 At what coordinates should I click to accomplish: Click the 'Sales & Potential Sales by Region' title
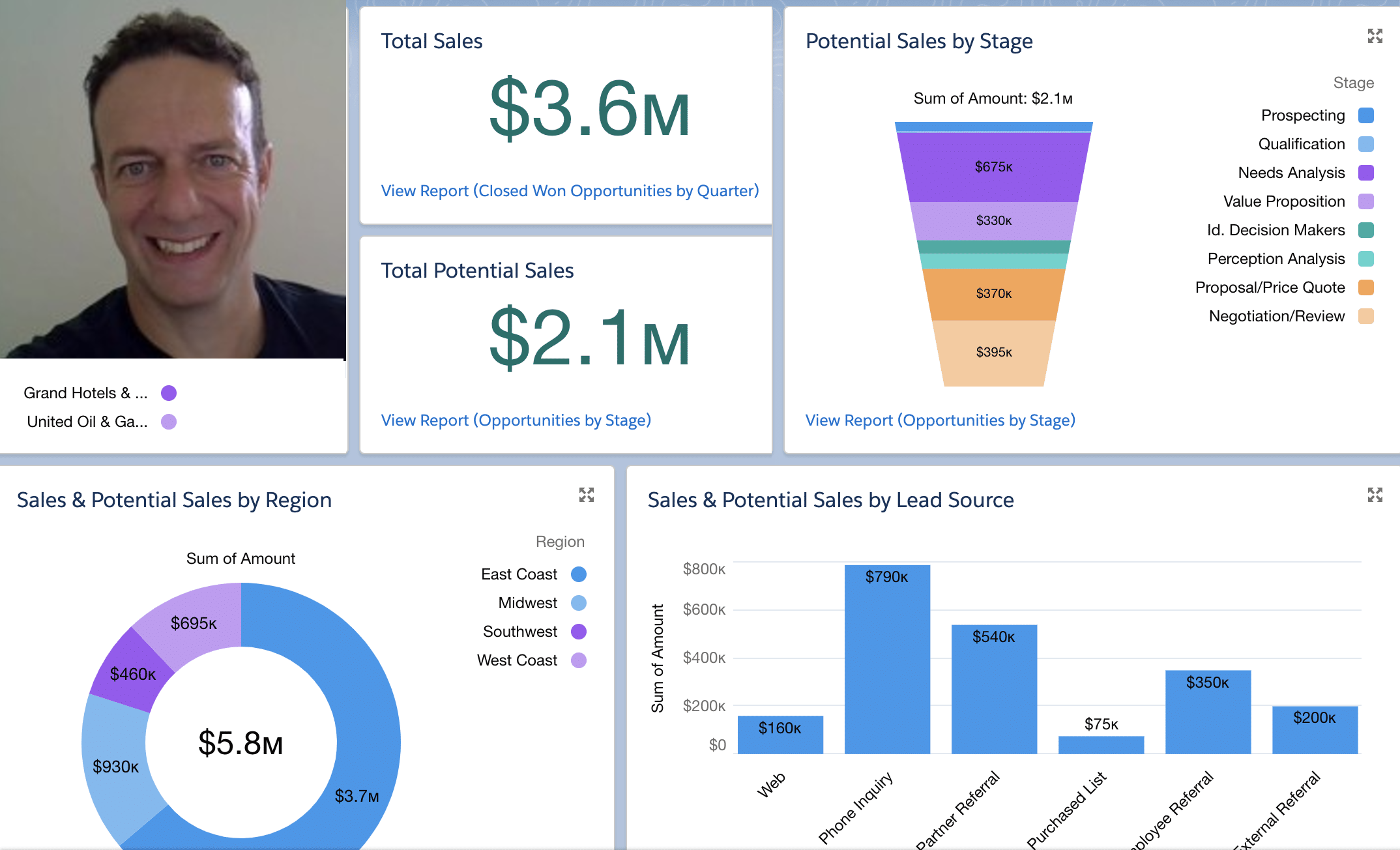174,500
